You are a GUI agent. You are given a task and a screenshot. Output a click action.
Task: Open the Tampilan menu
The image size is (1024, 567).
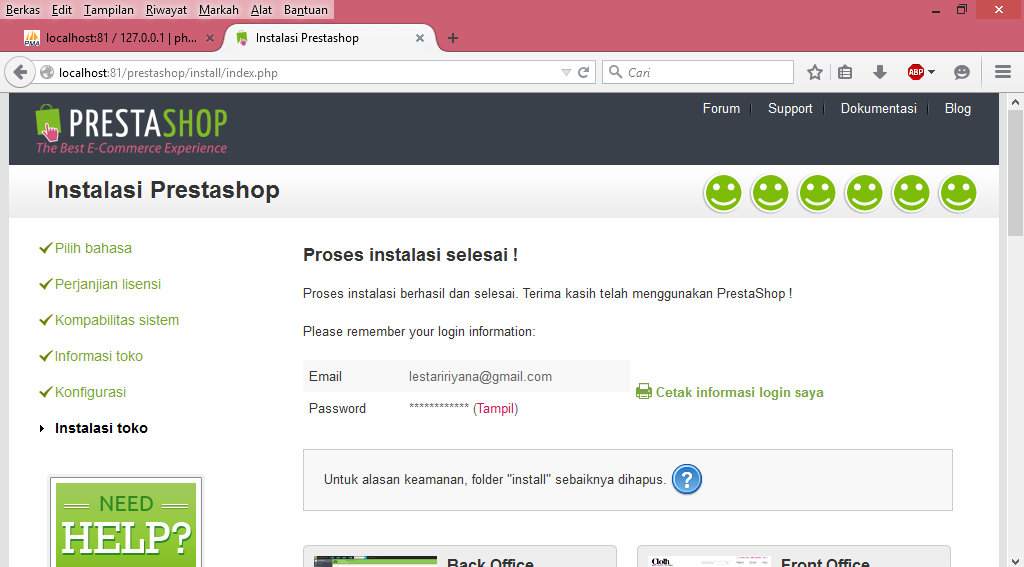(x=108, y=10)
